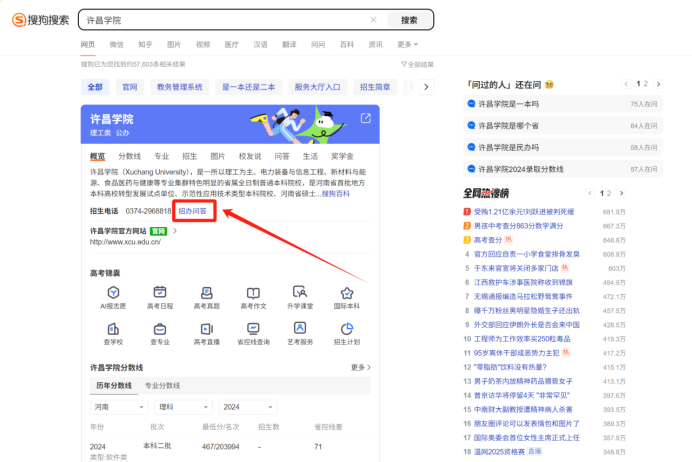Select the 招生简章 chip
Viewport: 692px width, 462px height.
pyautogui.click(x=375, y=87)
